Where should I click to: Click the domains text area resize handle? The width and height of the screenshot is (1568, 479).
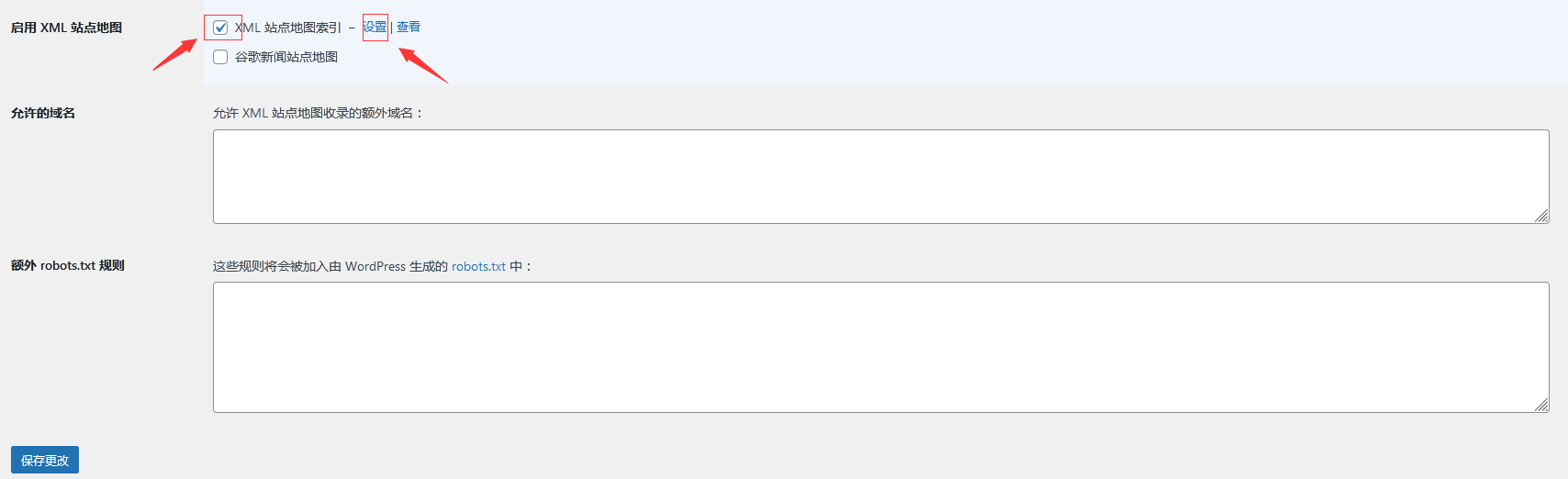[1541, 216]
